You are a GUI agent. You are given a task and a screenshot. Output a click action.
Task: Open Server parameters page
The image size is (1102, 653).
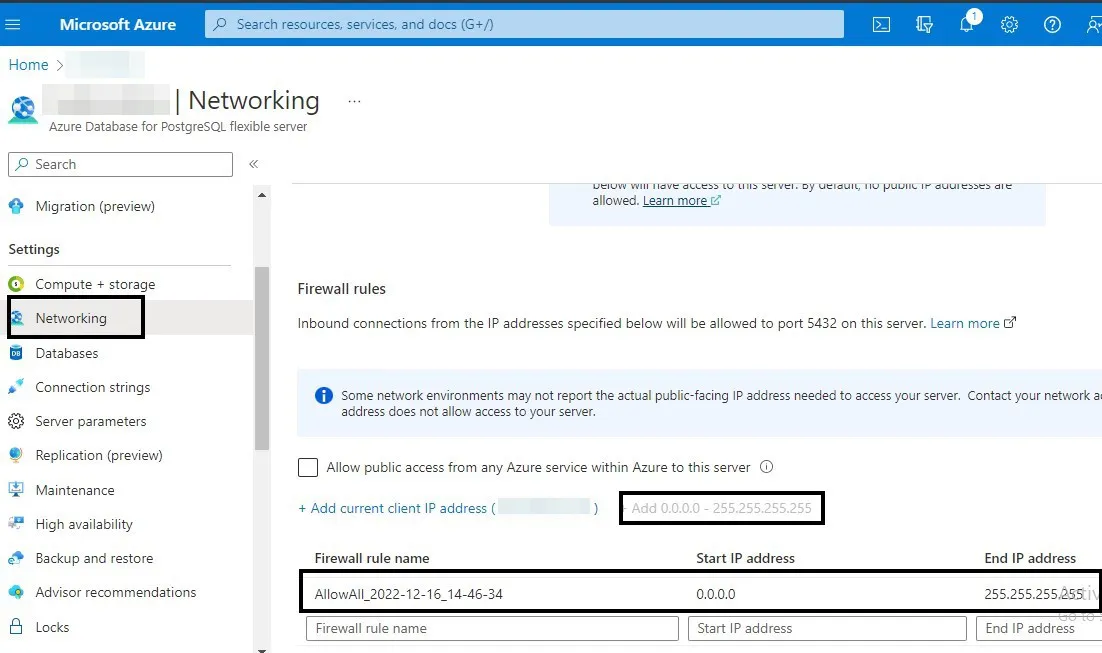[91, 421]
